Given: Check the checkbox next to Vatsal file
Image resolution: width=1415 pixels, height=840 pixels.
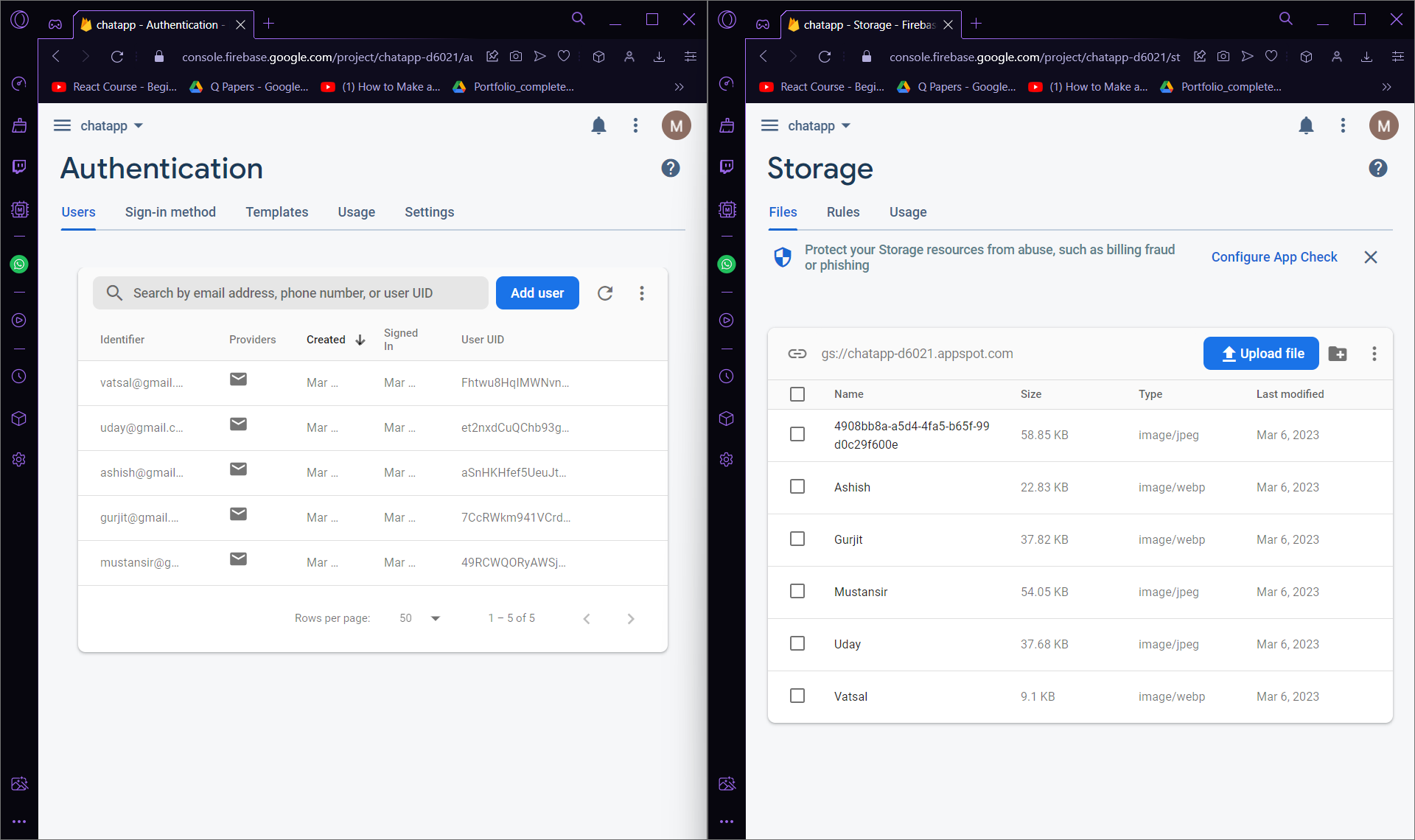Looking at the screenshot, I should [797, 695].
